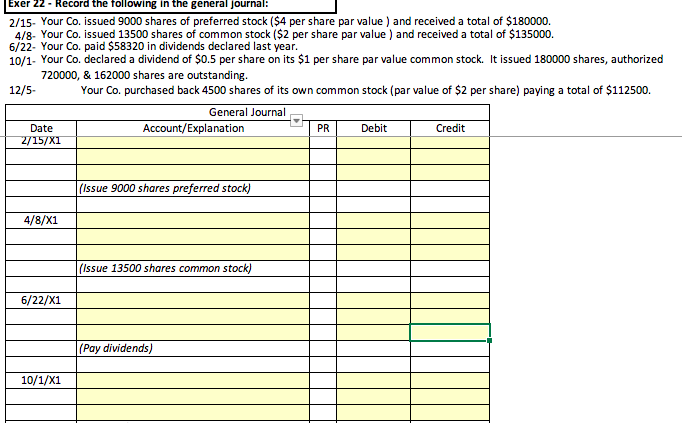Viewport: 682px width, 423px height.
Task: Click the credit cell in the 10/1/X1 row
Action: pos(450,380)
